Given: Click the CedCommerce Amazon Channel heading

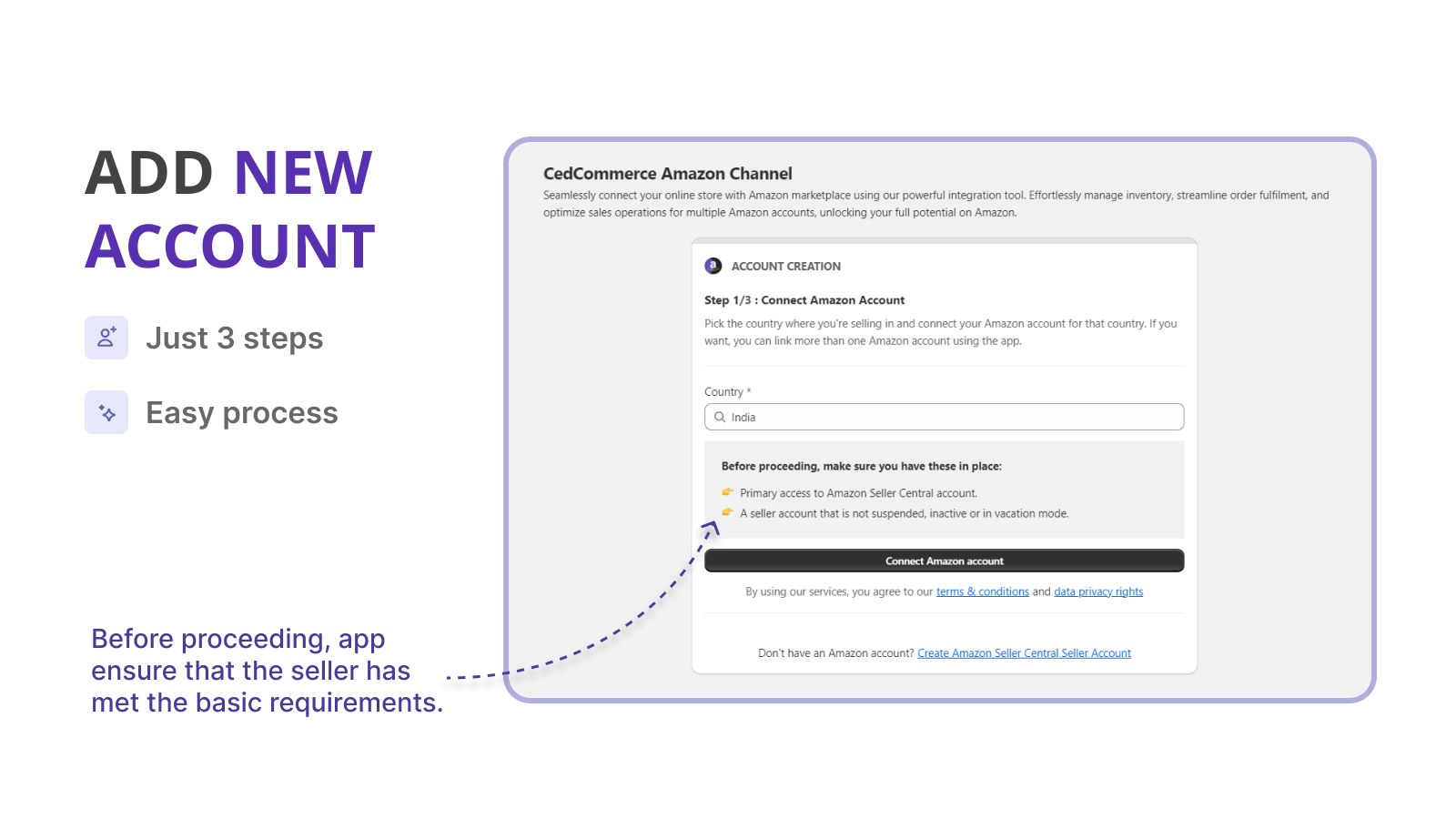Looking at the screenshot, I should point(667,174).
